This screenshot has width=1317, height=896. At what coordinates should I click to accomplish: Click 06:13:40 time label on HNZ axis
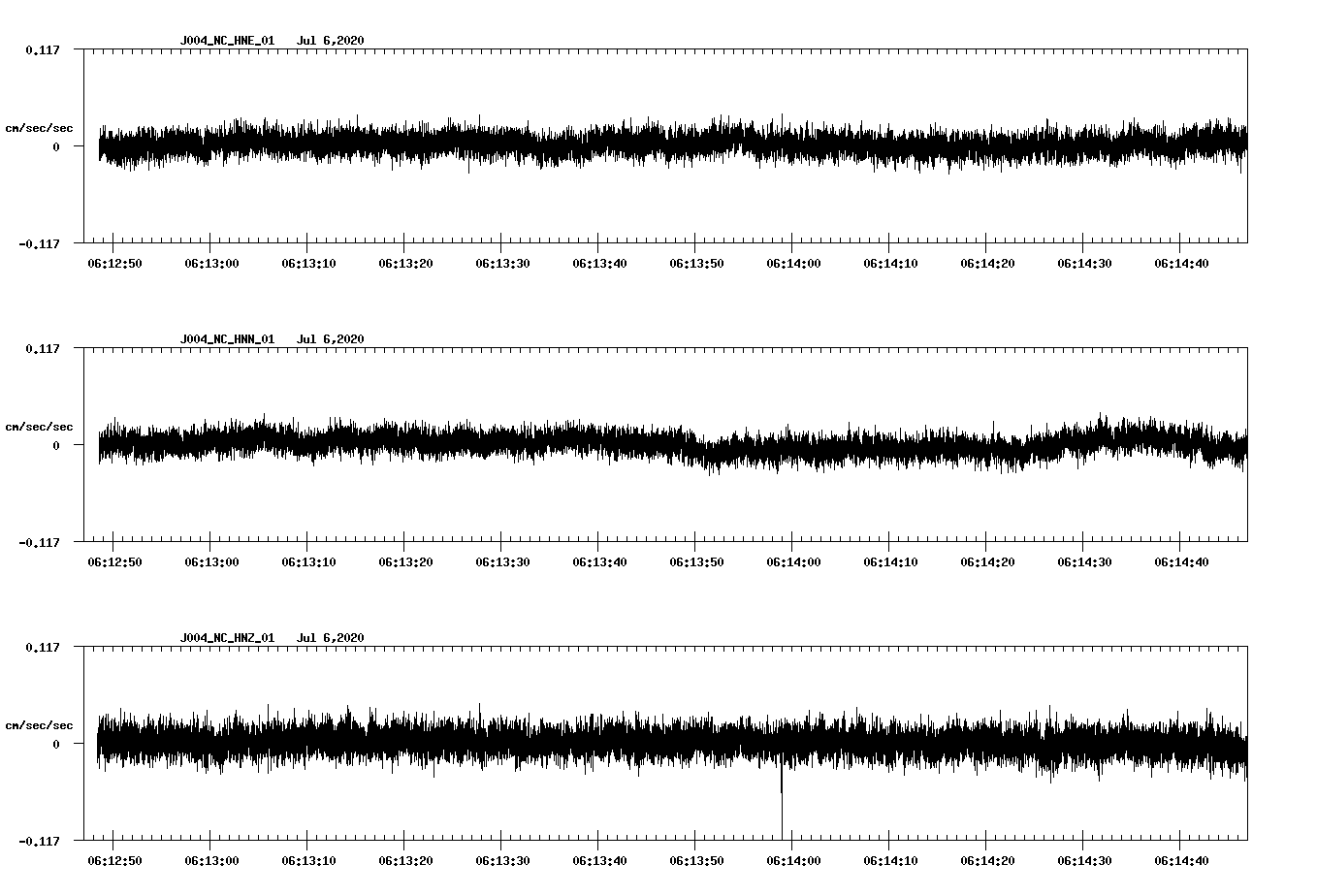click(600, 861)
